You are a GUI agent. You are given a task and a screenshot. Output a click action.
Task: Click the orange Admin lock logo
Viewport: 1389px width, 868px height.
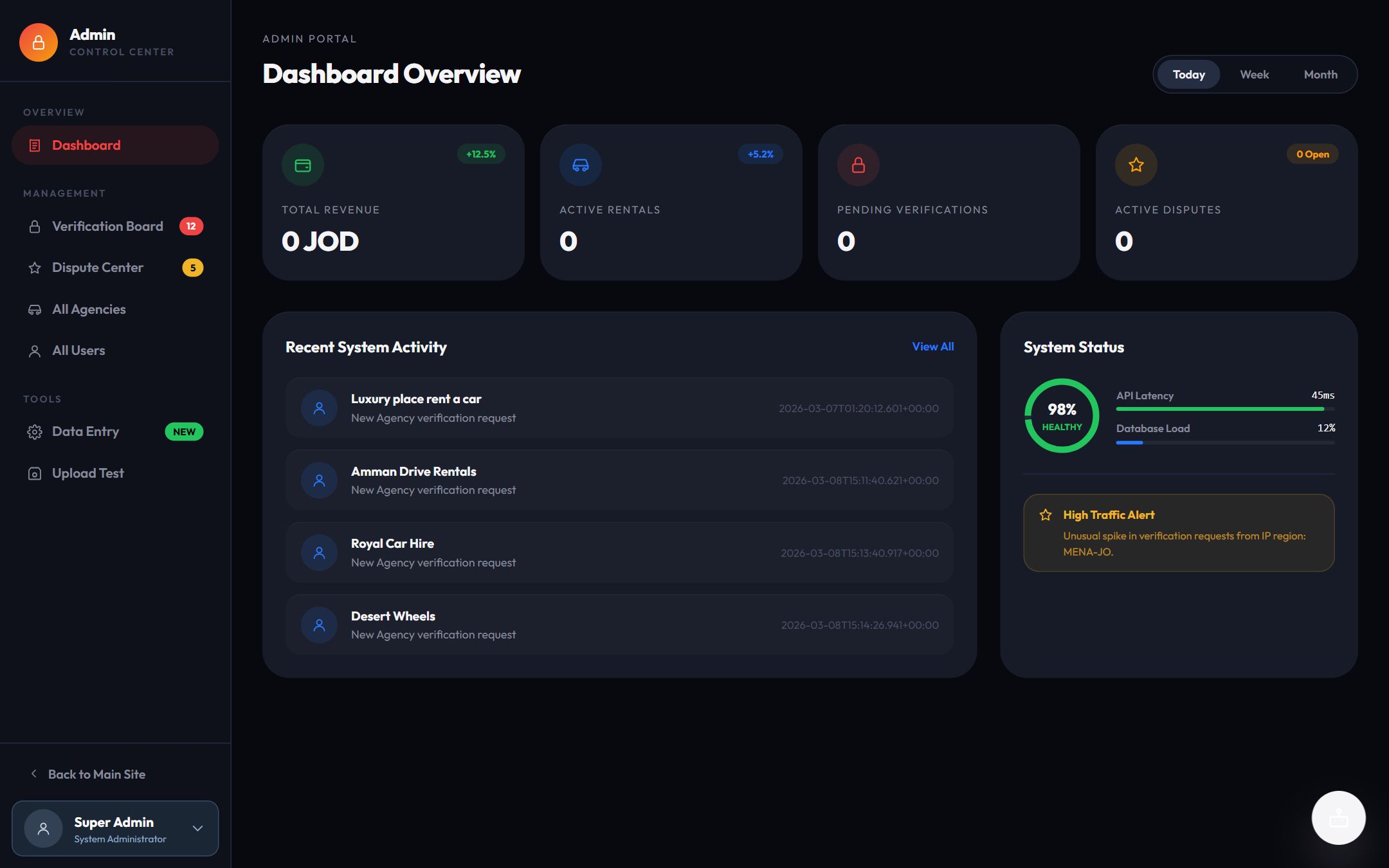[x=39, y=42]
